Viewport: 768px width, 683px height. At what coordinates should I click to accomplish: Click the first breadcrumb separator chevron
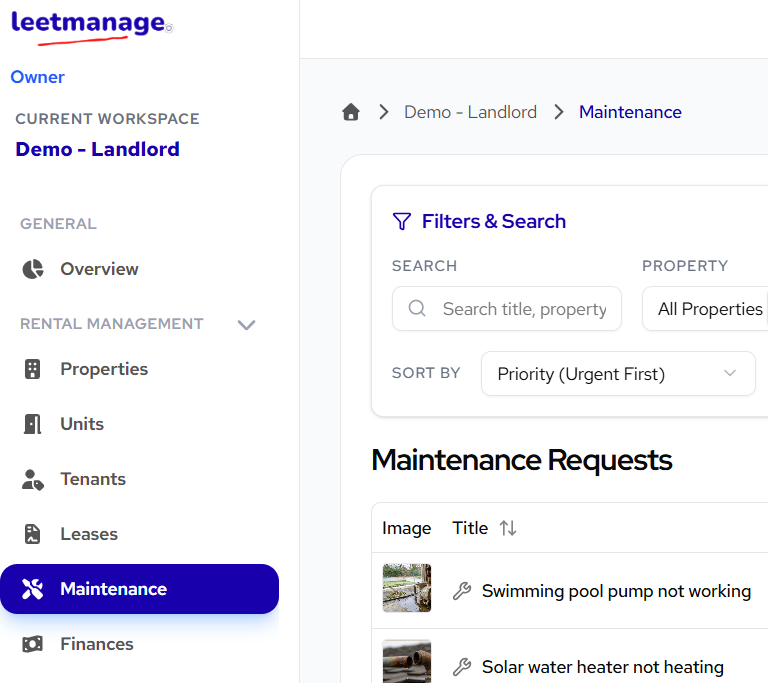point(384,112)
